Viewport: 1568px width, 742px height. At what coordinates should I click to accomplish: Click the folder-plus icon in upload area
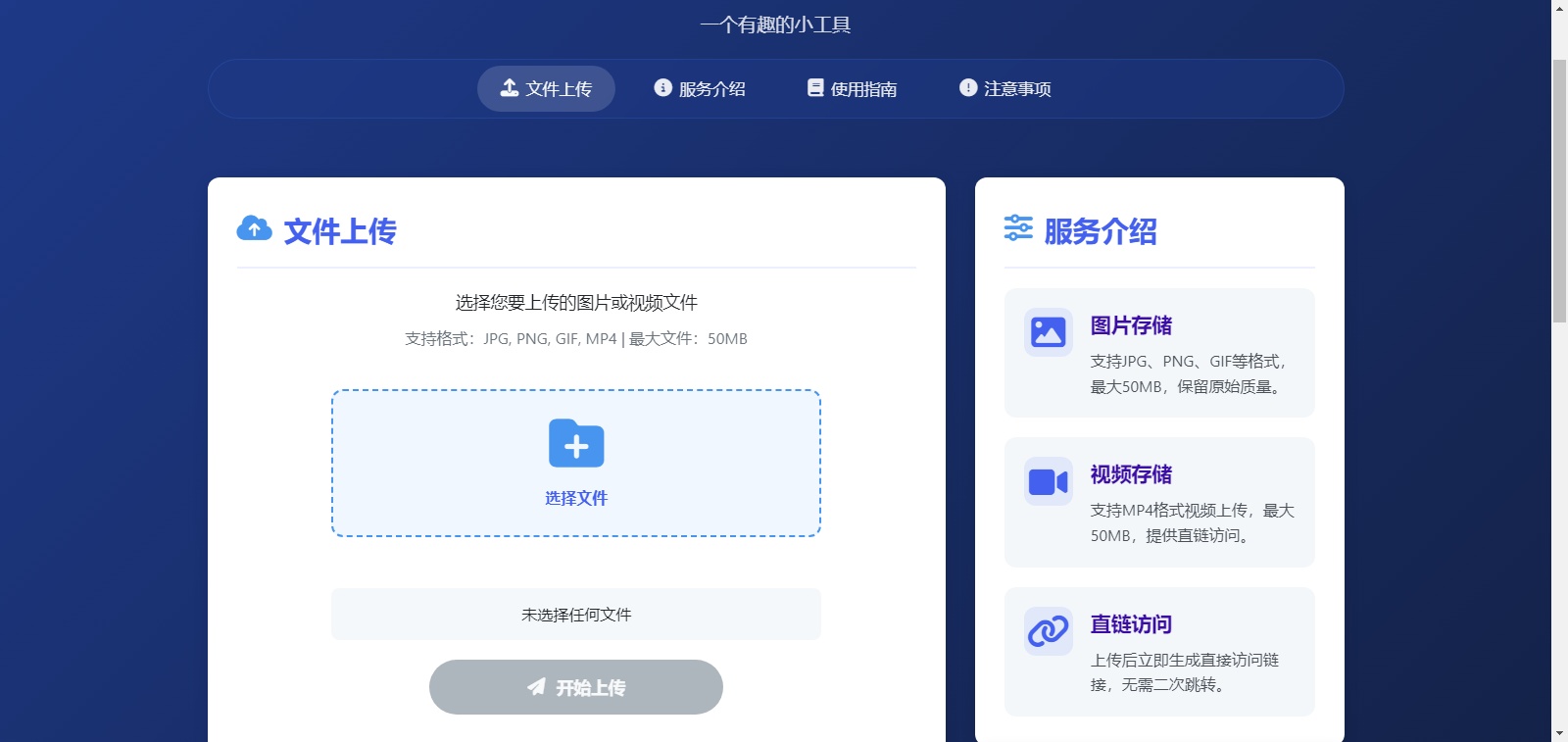tap(576, 444)
